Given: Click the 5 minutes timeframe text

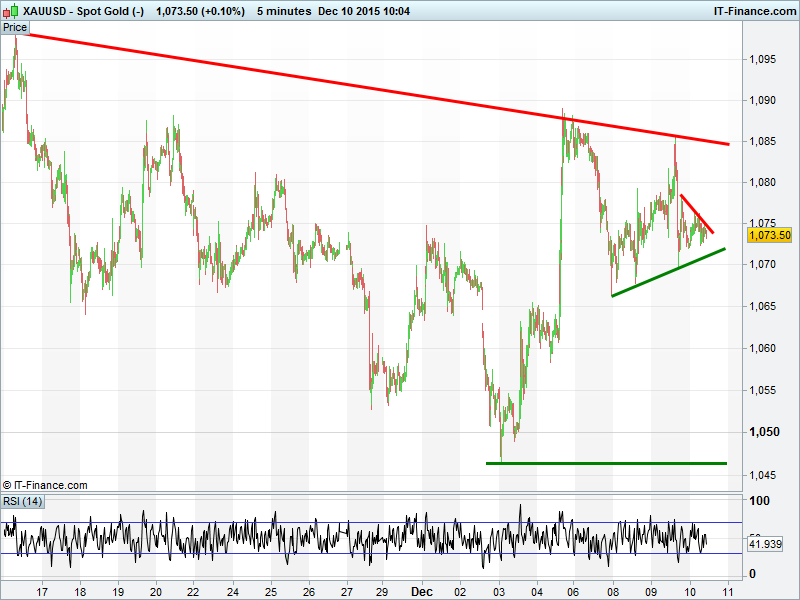Looking at the screenshot, I should pos(284,11).
